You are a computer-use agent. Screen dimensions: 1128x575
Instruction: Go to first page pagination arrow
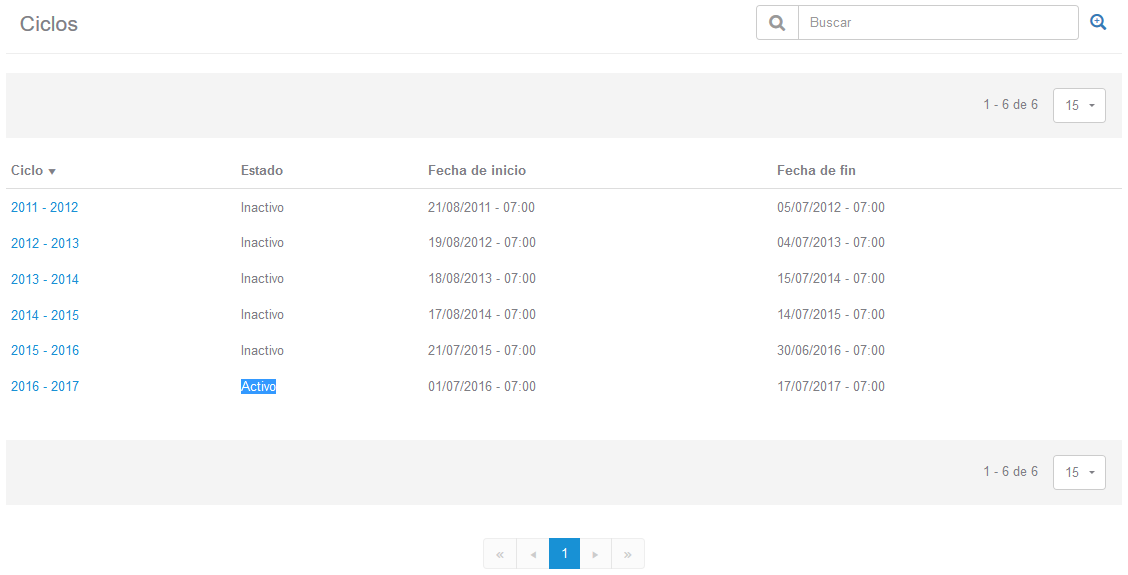(500, 554)
